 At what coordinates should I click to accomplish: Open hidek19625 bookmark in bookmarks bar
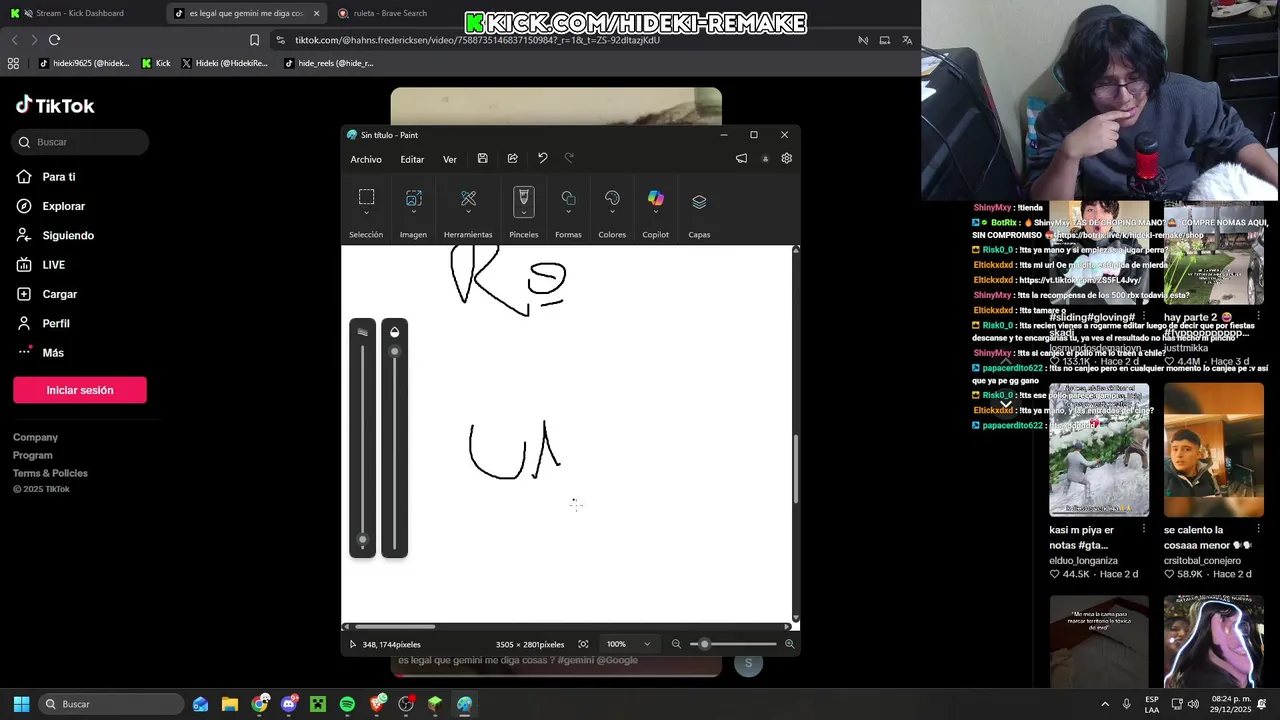pyautogui.click(x=84, y=63)
